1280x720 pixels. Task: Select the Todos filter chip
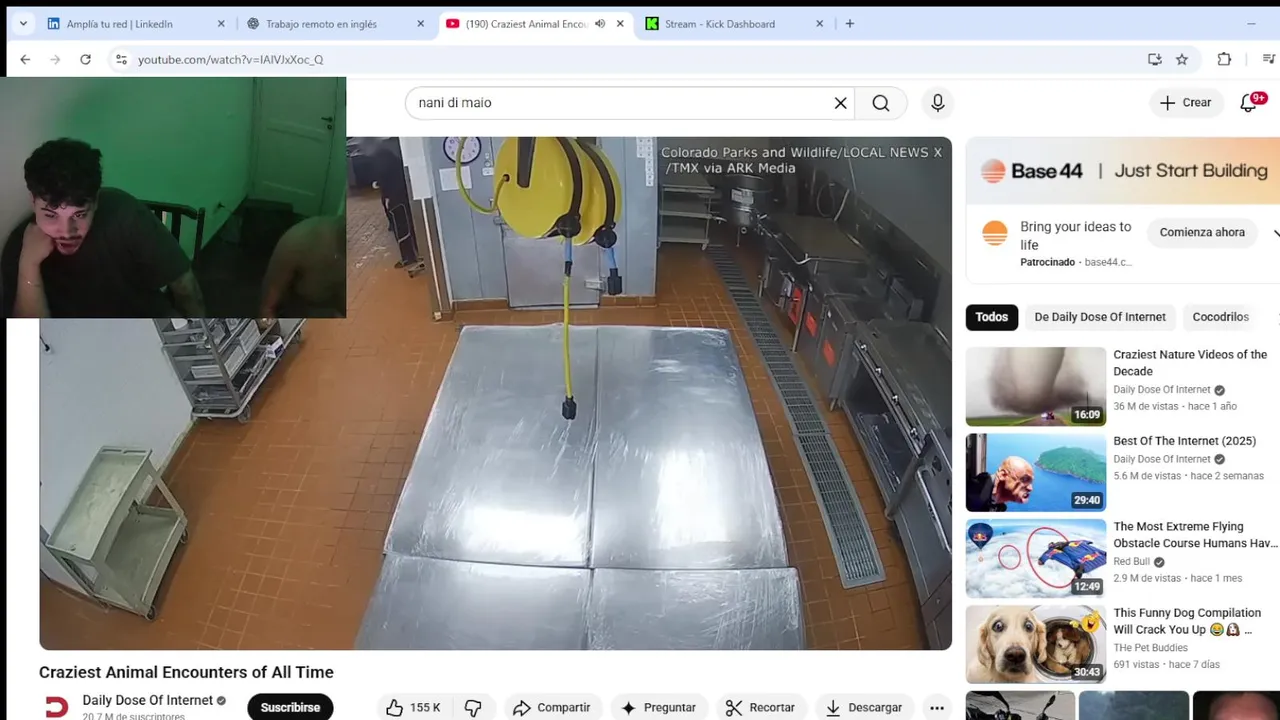(x=992, y=317)
